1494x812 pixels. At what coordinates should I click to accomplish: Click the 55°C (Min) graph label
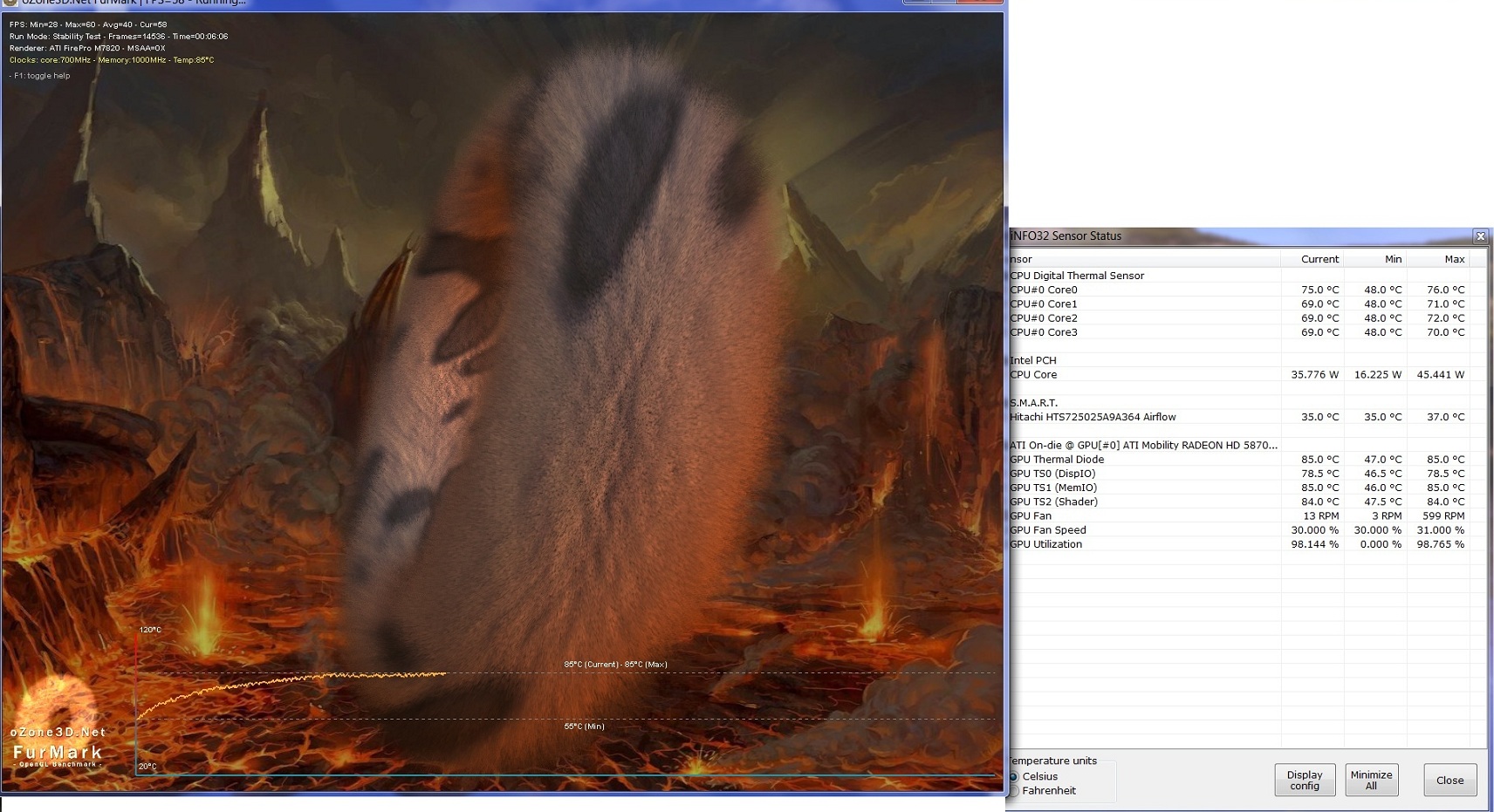click(584, 727)
